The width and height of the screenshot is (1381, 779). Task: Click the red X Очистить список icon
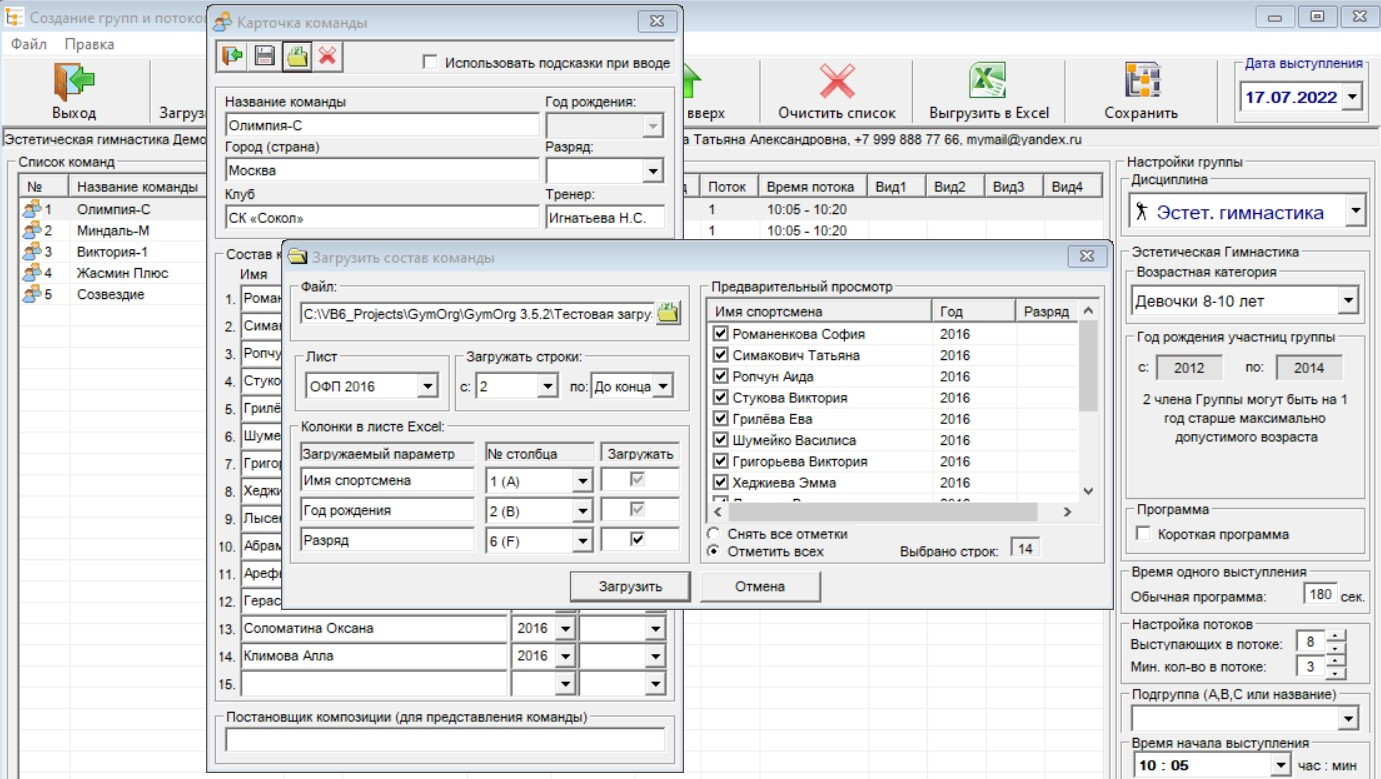[x=837, y=82]
